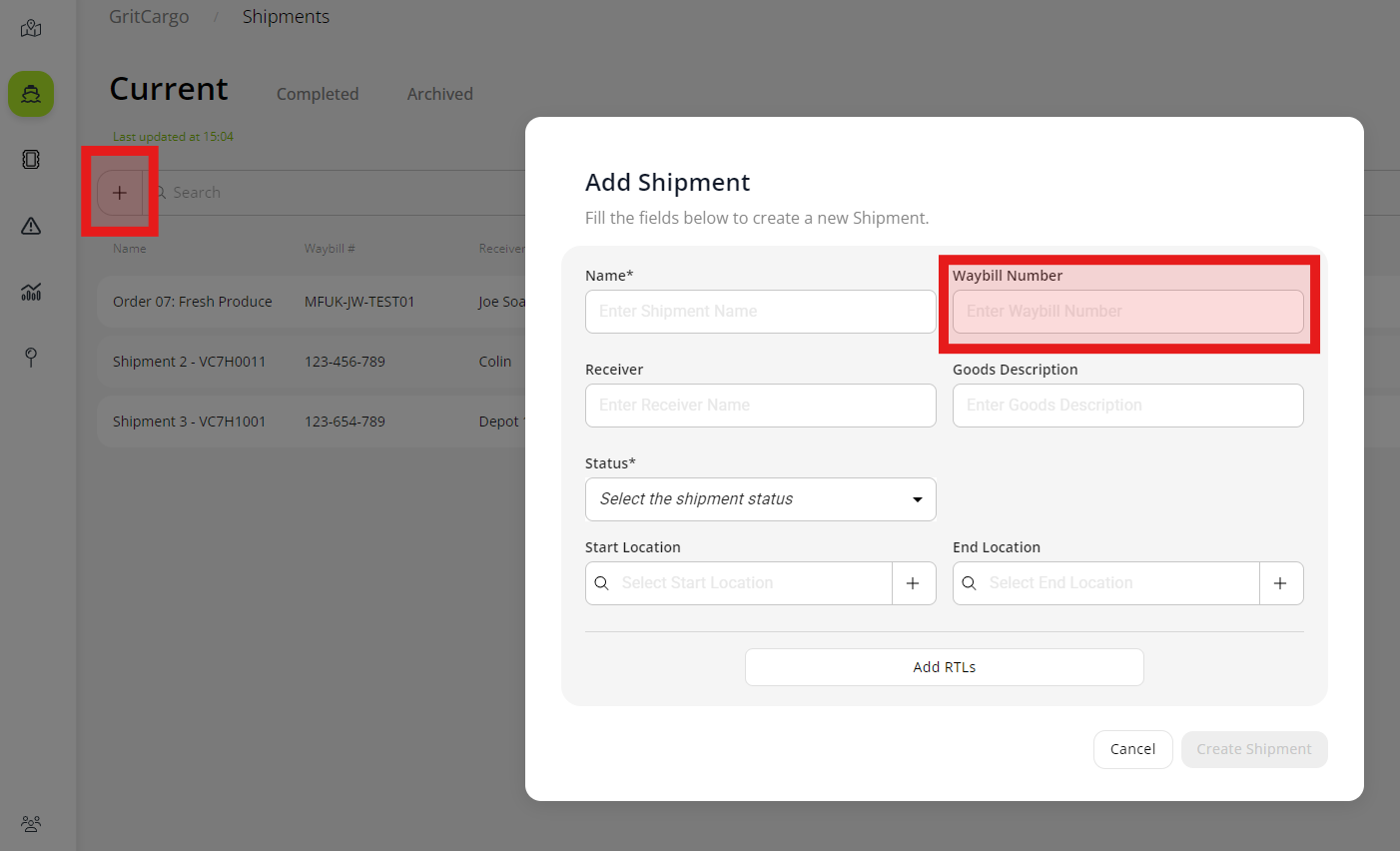
Task: Click the search magnifier in Start Location
Action: (x=602, y=582)
